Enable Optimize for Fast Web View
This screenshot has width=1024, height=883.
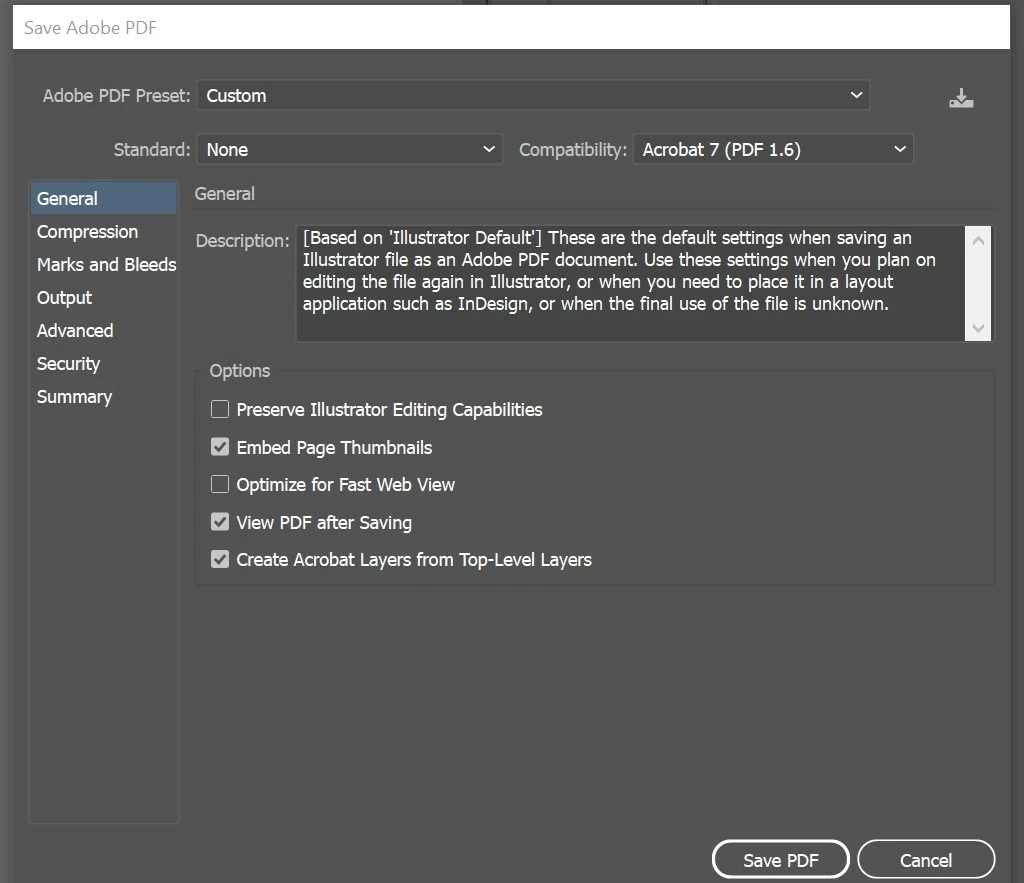(220, 485)
